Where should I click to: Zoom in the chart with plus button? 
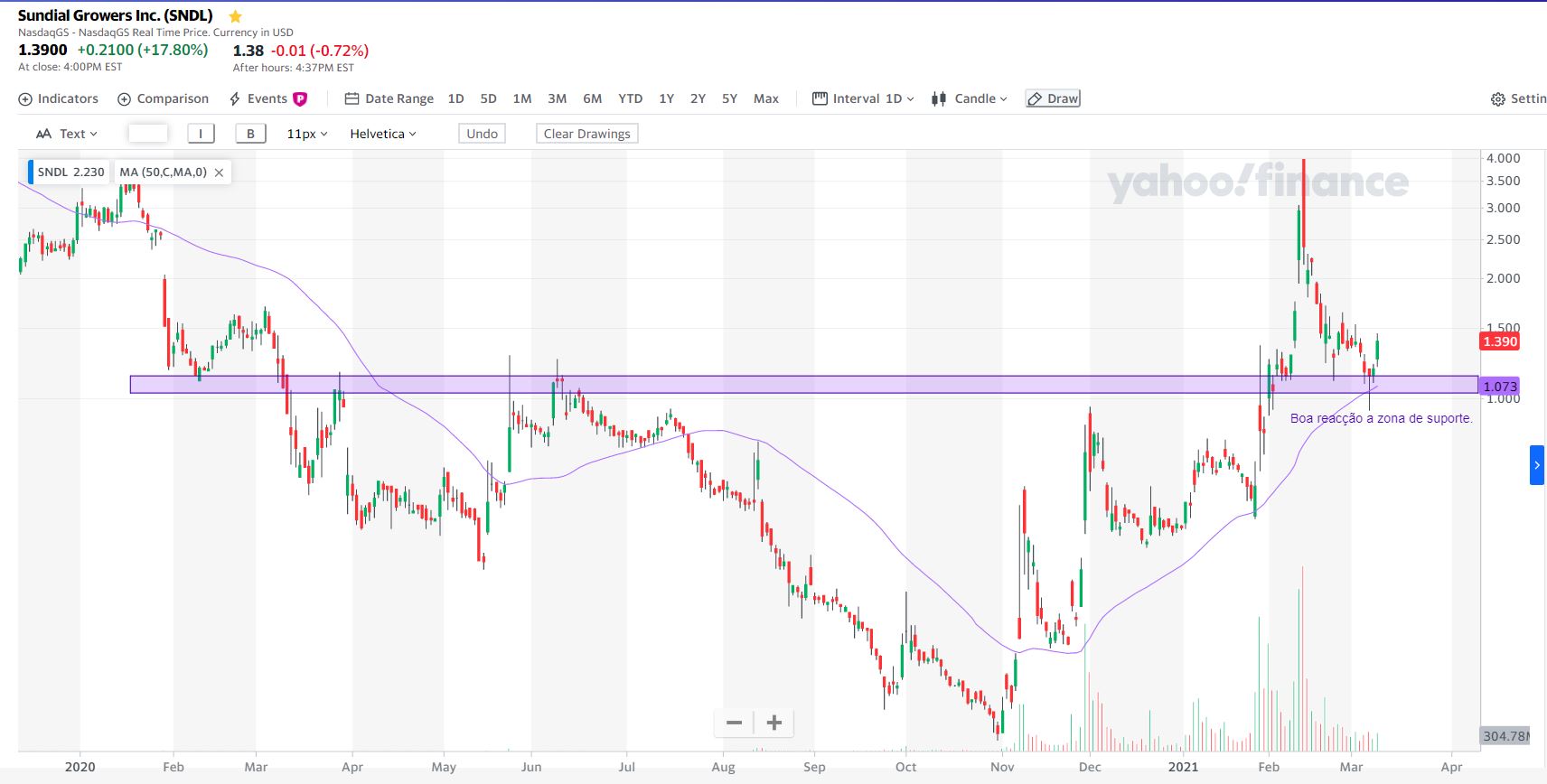[774, 723]
